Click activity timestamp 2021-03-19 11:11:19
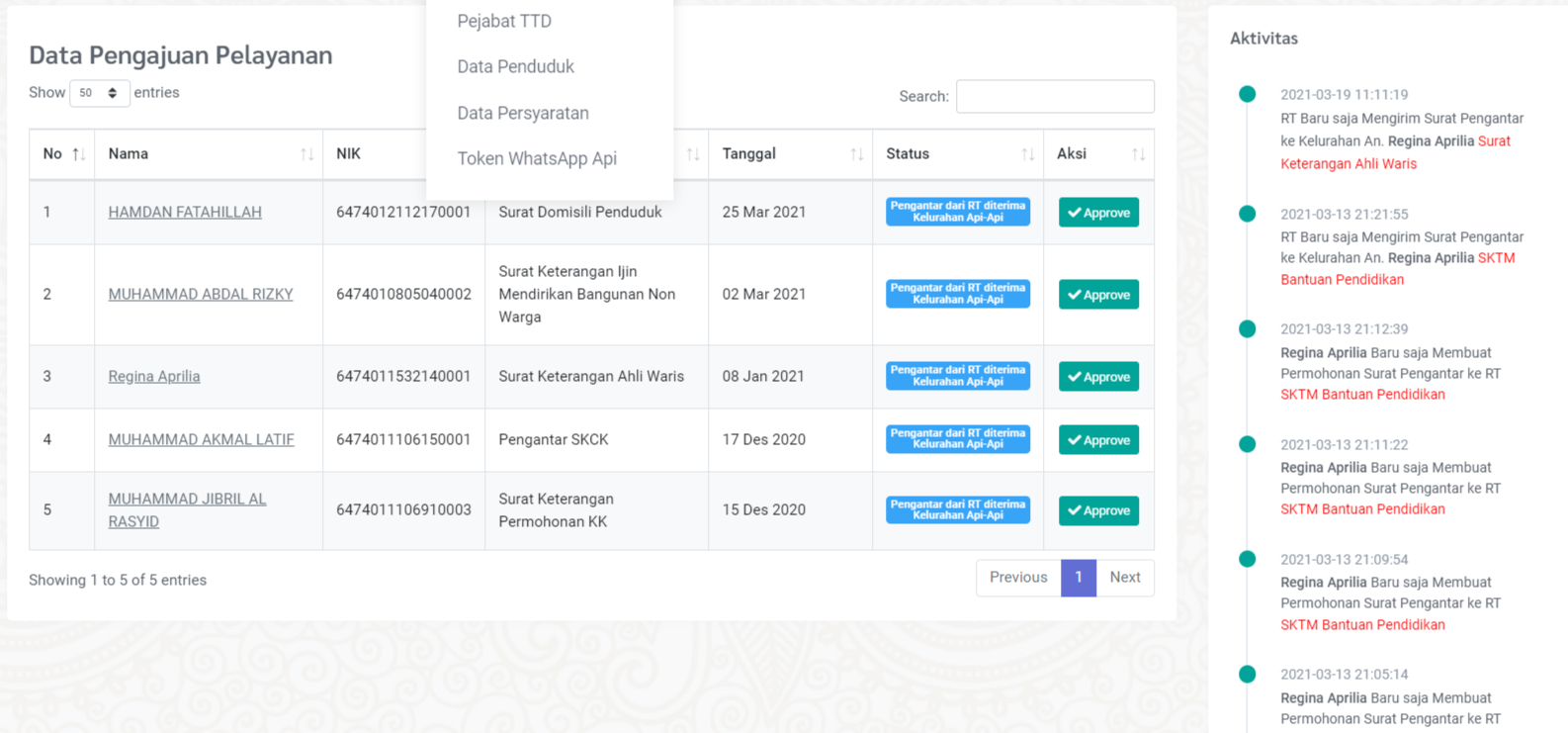The image size is (1568, 733). [1345, 95]
